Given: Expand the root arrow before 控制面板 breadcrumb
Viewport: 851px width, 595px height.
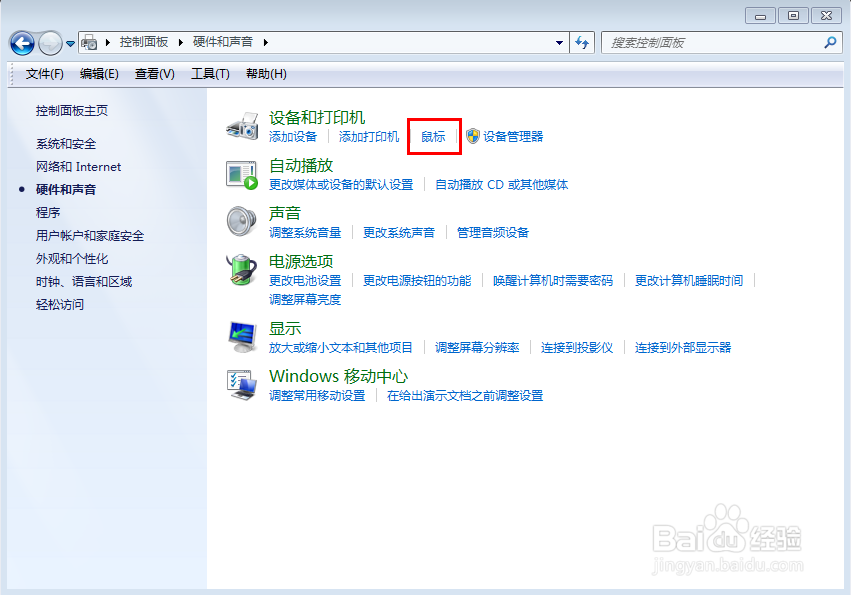Looking at the screenshot, I should click(107, 42).
